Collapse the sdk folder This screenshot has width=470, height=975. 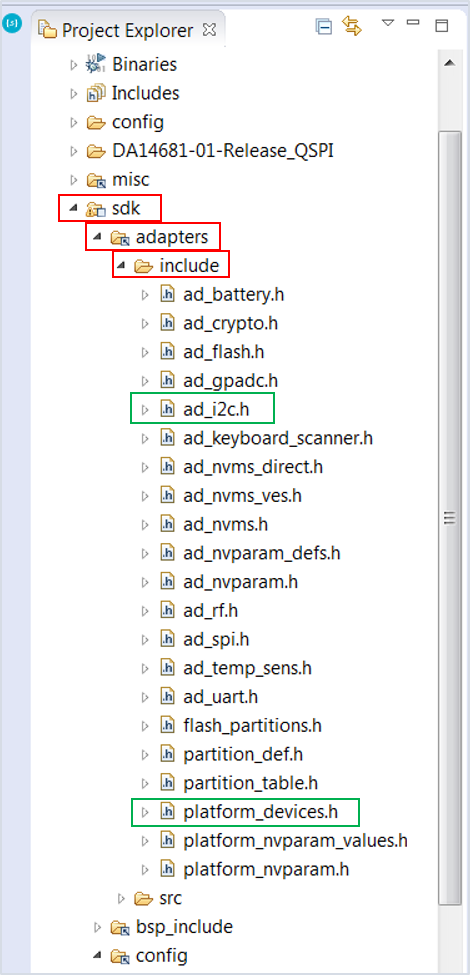point(74,210)
